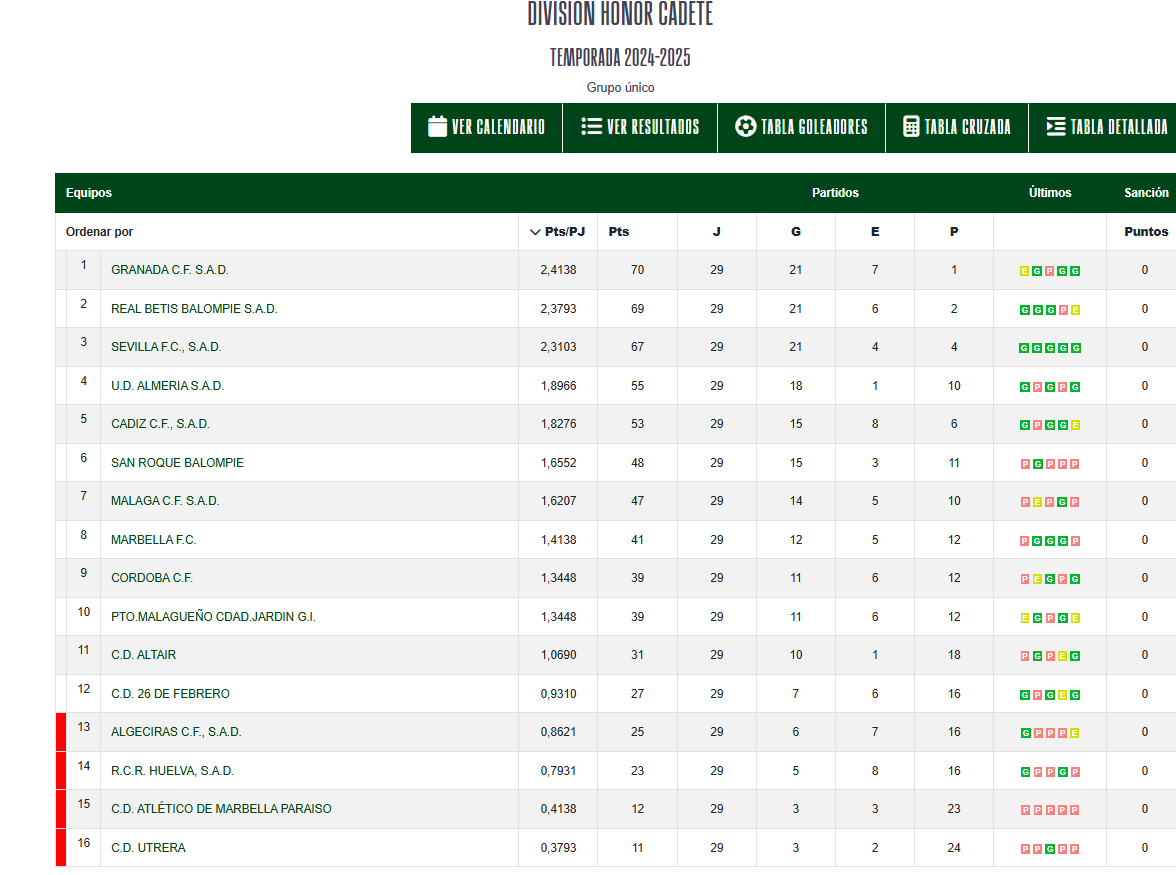
Task: Open ALGECIRAS C.F., S.A.D. team link
Action: pos(176,732)
